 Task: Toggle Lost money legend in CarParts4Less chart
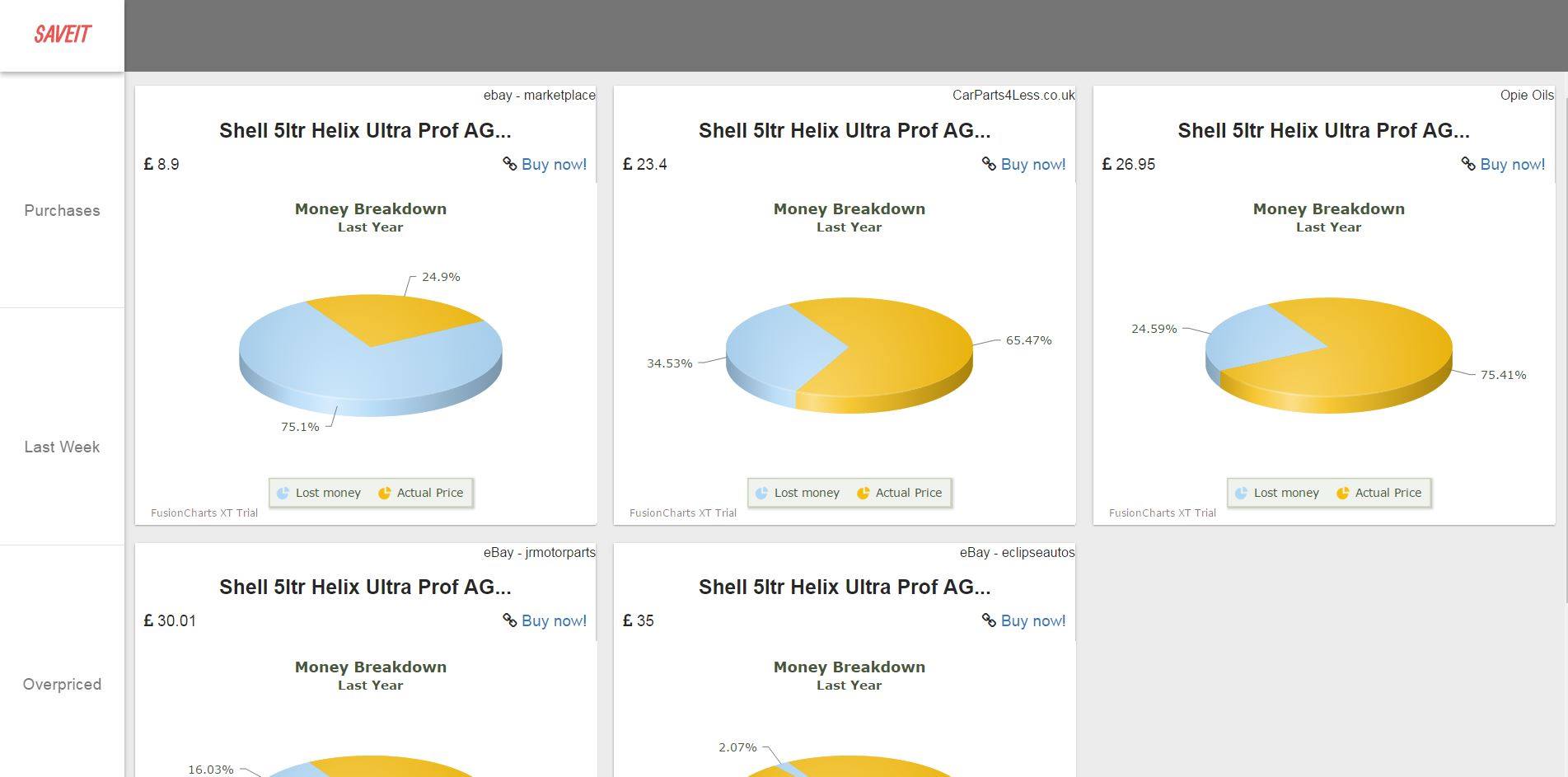coord(798,493)
